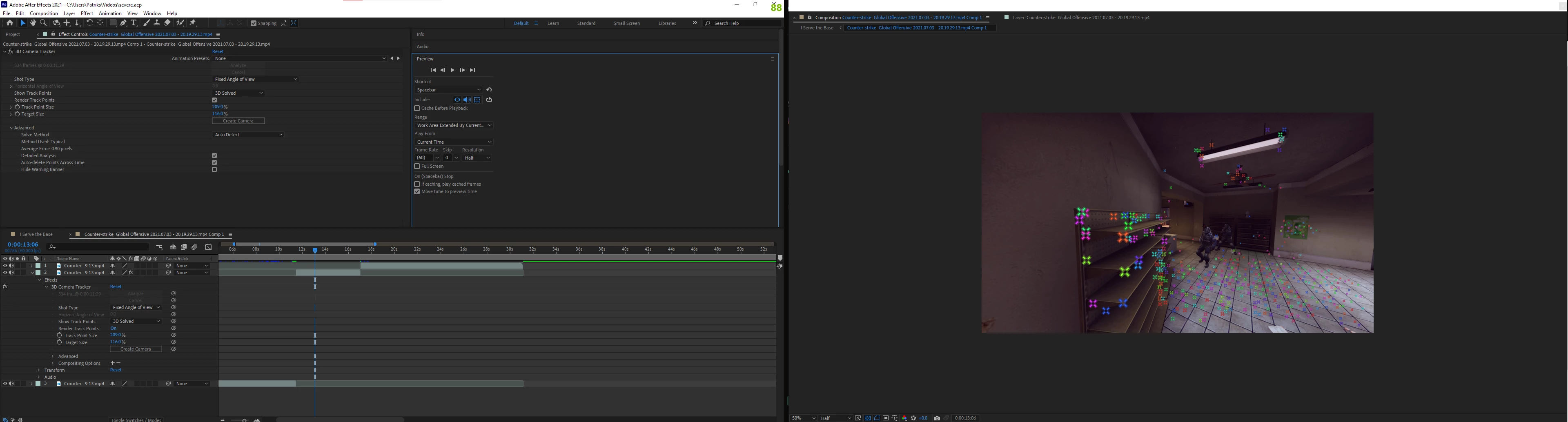
Task: Select the Rectangle shape tool
Action: (113, 23)
